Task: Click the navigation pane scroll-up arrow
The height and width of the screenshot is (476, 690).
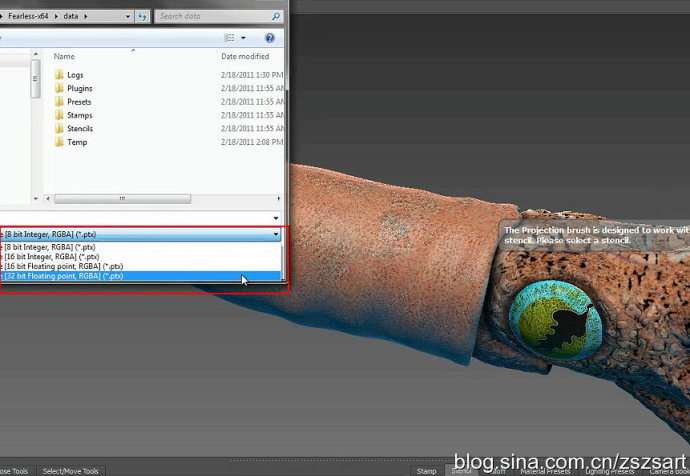Action: pyautogui.click(x=36, y=54)
